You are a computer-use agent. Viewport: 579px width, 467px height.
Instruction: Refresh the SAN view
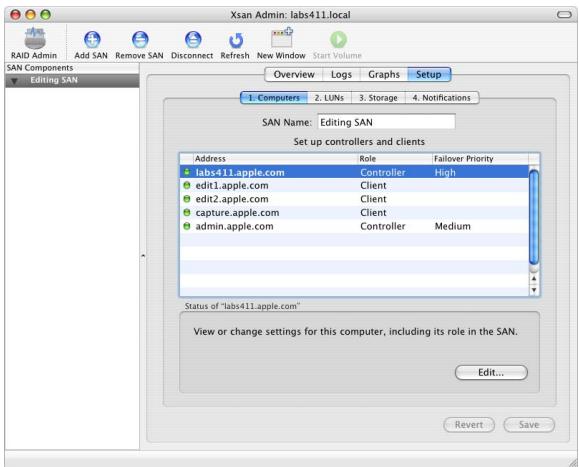point(236,41)
